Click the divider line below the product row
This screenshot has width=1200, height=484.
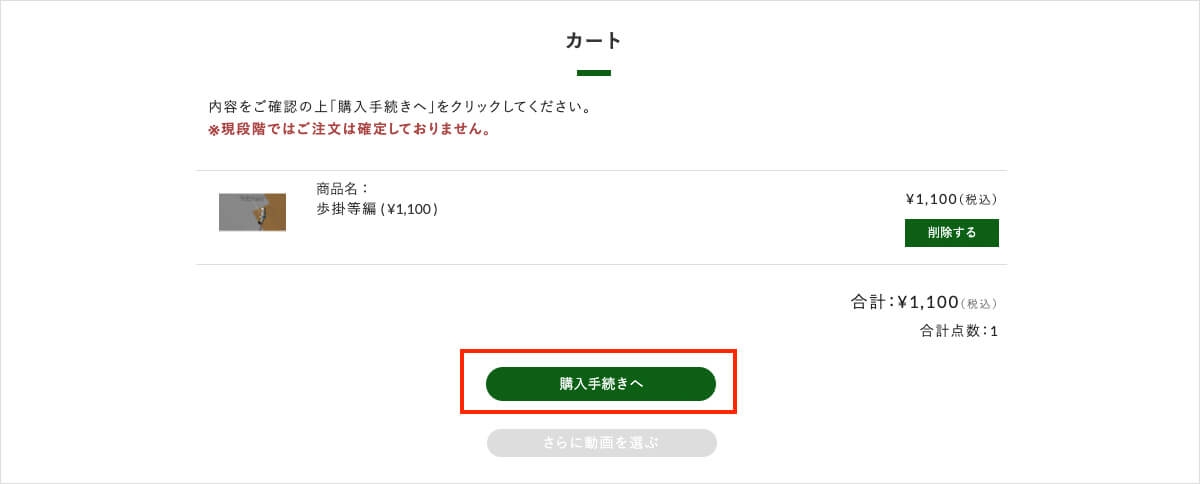(601, 265)
